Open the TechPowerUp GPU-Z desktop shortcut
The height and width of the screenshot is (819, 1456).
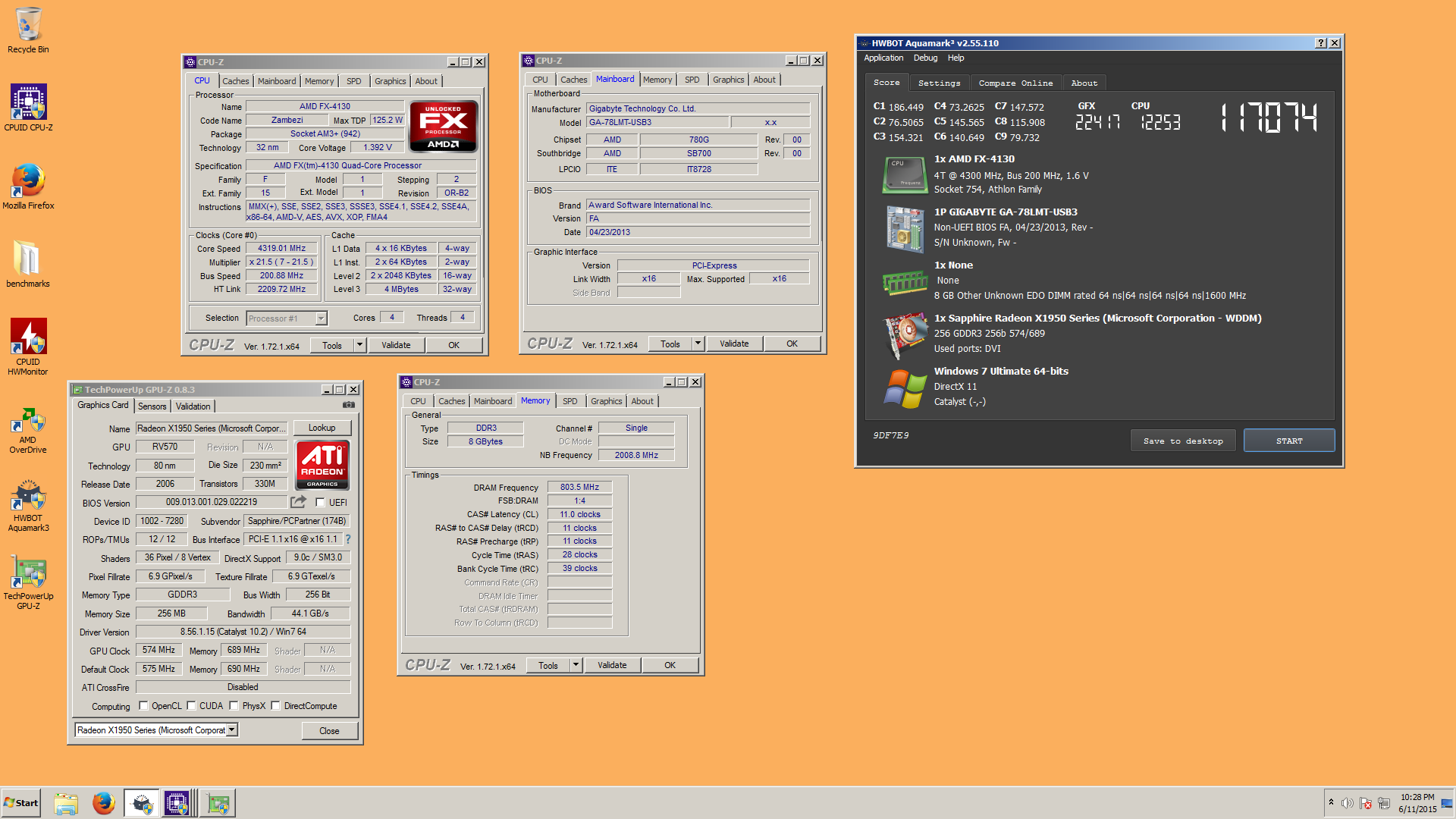pyautogui.click(x=28, y=584)
